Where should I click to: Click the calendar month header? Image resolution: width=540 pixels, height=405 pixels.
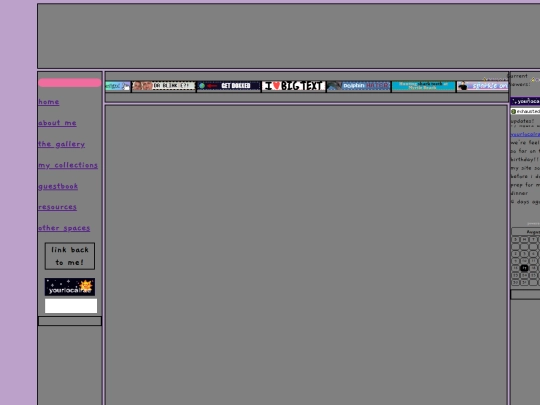pos(526,232)
